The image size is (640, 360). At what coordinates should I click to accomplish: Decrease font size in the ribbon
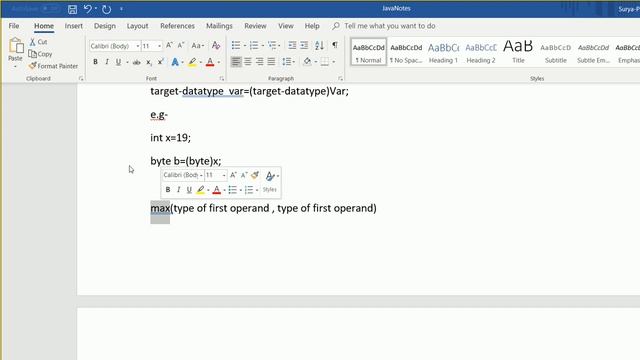[x=181, y=45]
